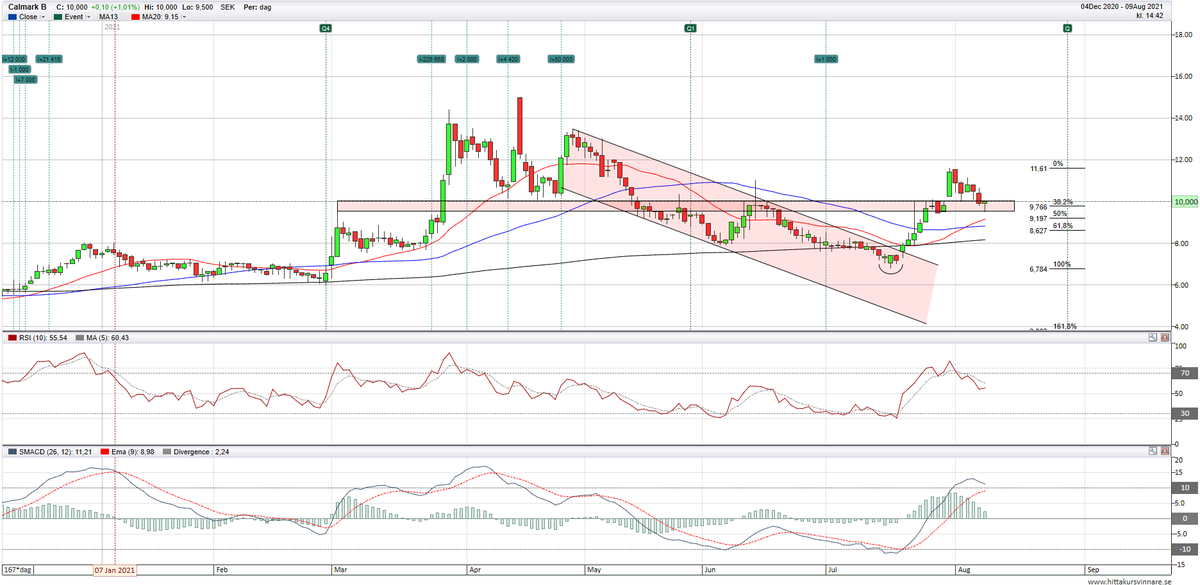Click the RSI (10): 55,54 label

click(44, 340)
